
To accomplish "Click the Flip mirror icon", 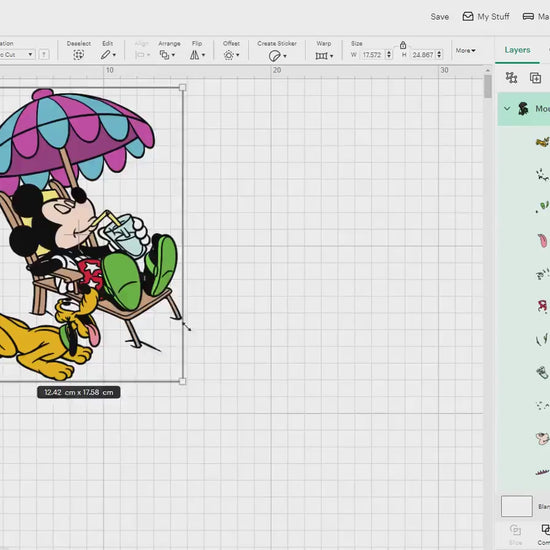I will point(195,55).
